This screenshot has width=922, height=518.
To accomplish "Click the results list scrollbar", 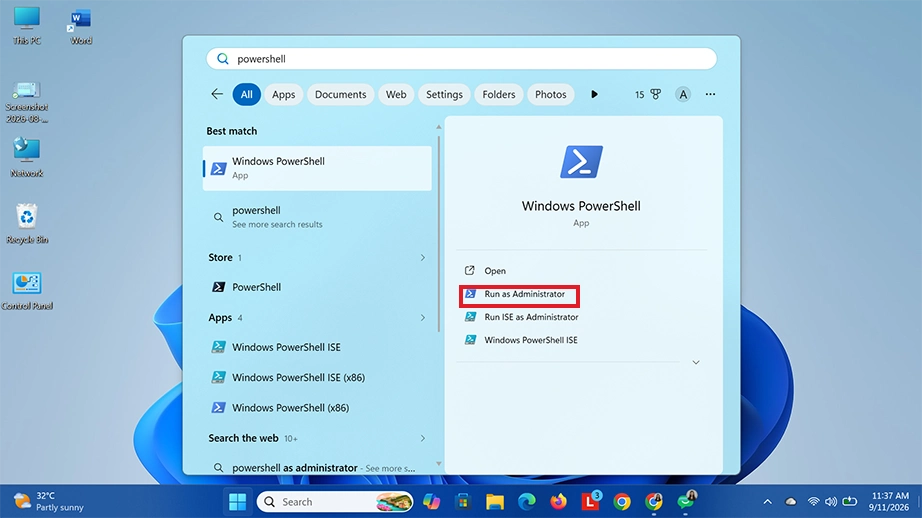I will (439, 233).
